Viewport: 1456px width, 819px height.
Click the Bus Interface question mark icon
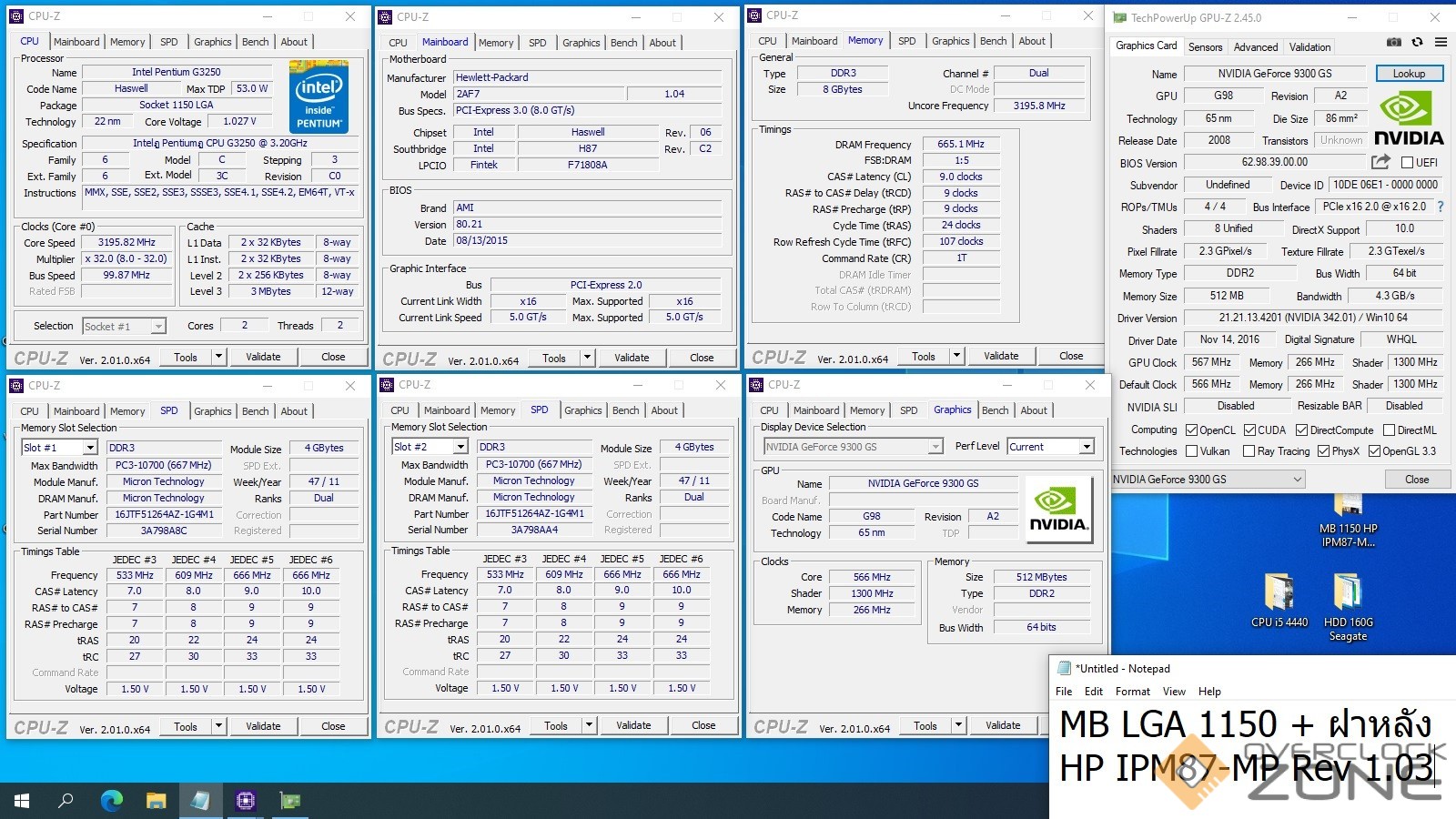click(1440, 207)
